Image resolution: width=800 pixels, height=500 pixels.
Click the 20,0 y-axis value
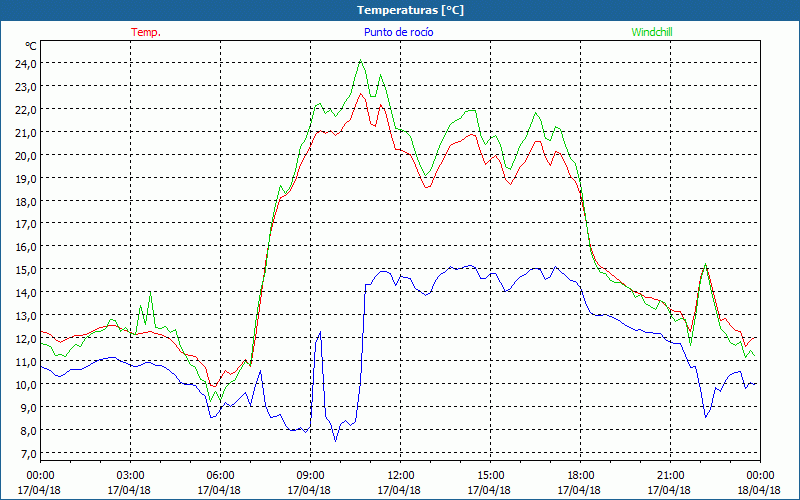pyautogui.click(x=26, y=156)
